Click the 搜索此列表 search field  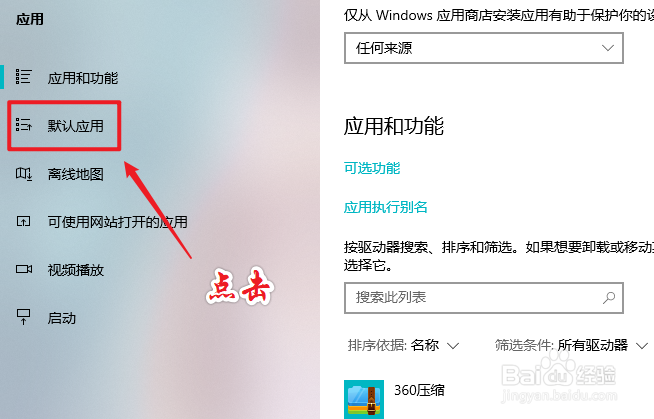(x=484, y=298)
